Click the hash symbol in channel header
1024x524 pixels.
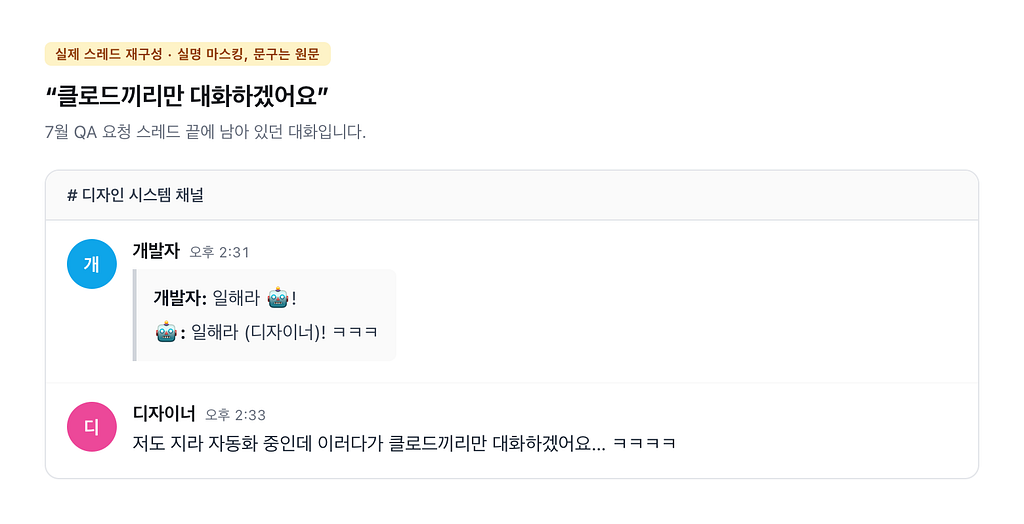tap(72, 195)
